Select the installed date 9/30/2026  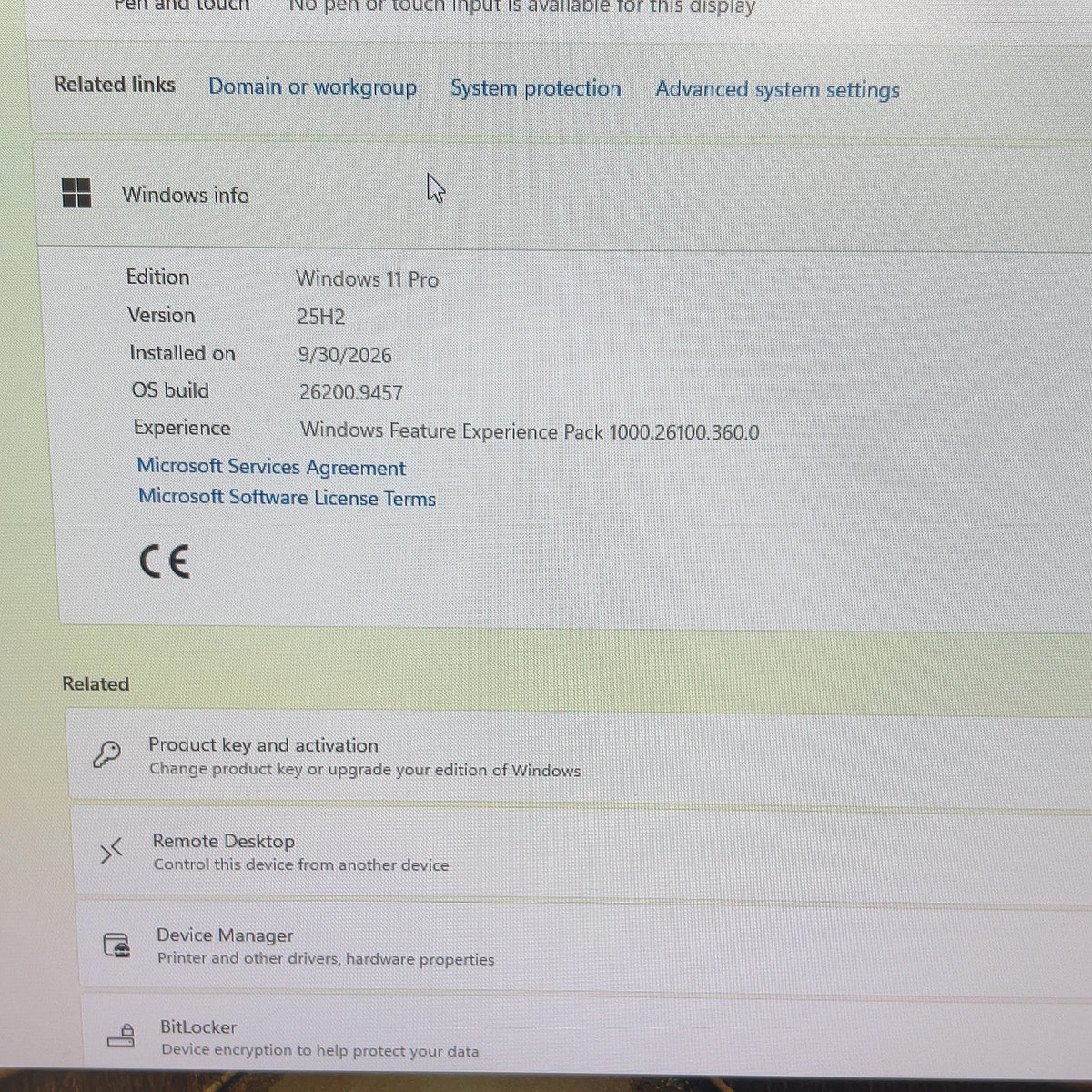(345, 355)
